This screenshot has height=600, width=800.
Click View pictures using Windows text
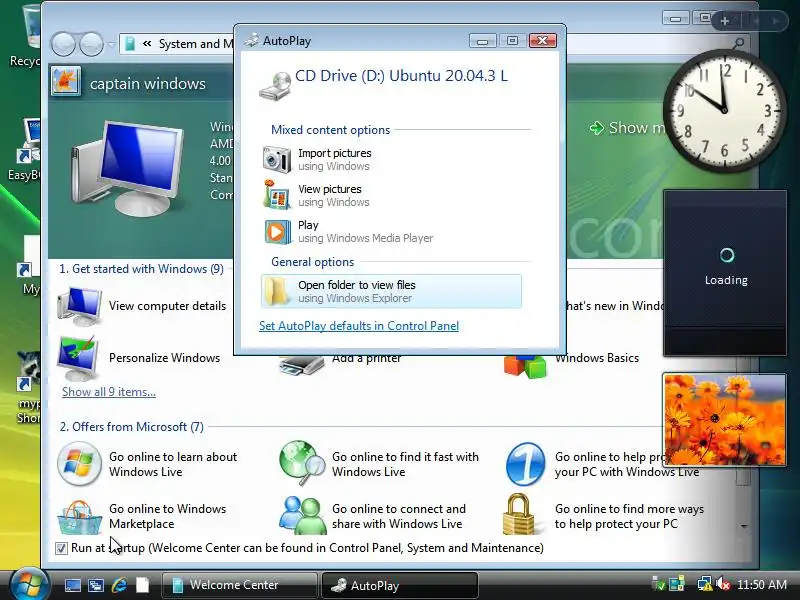point(333,195)
